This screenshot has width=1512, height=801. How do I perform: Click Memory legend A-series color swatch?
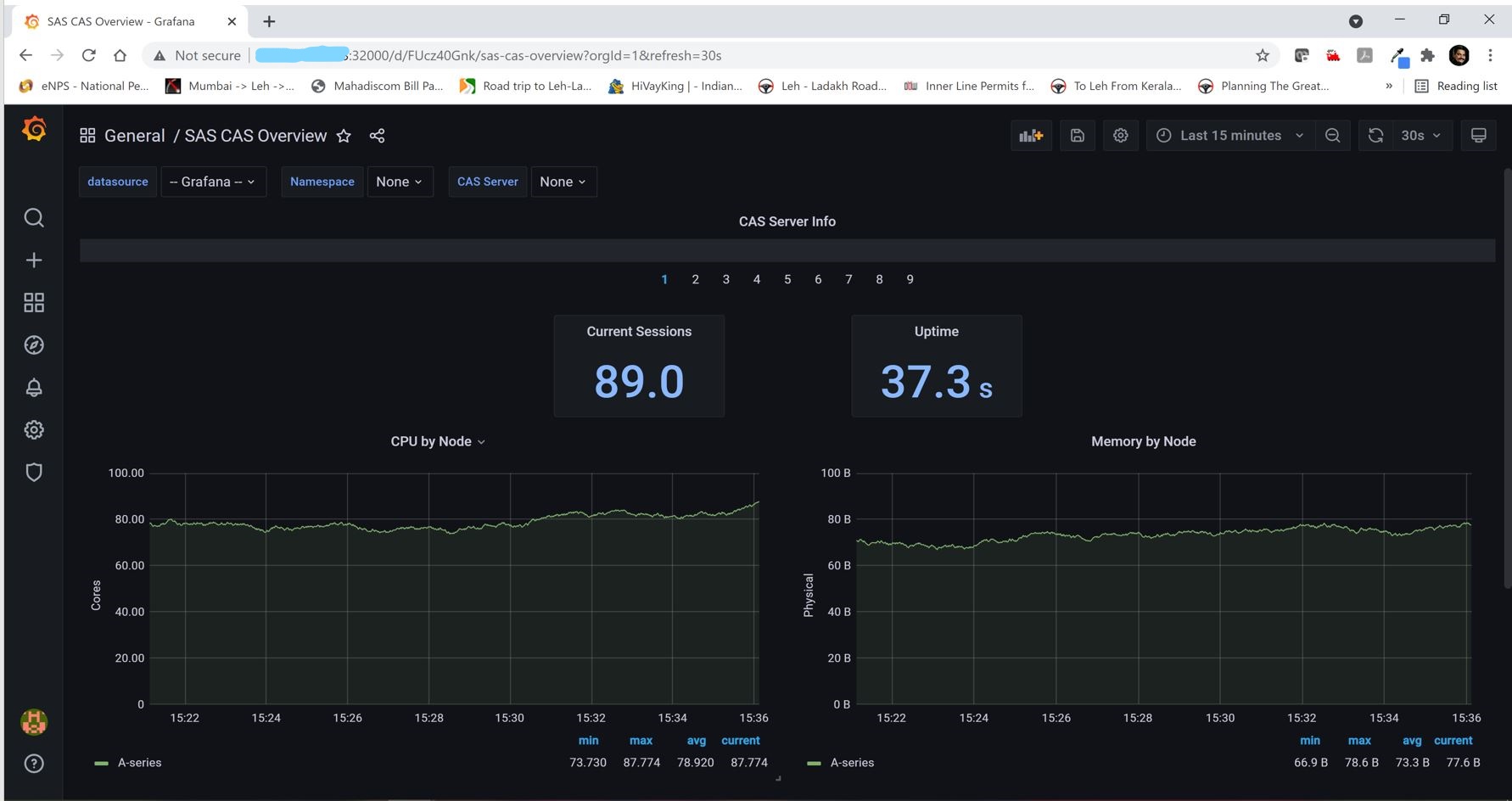[x=814, y=764]
